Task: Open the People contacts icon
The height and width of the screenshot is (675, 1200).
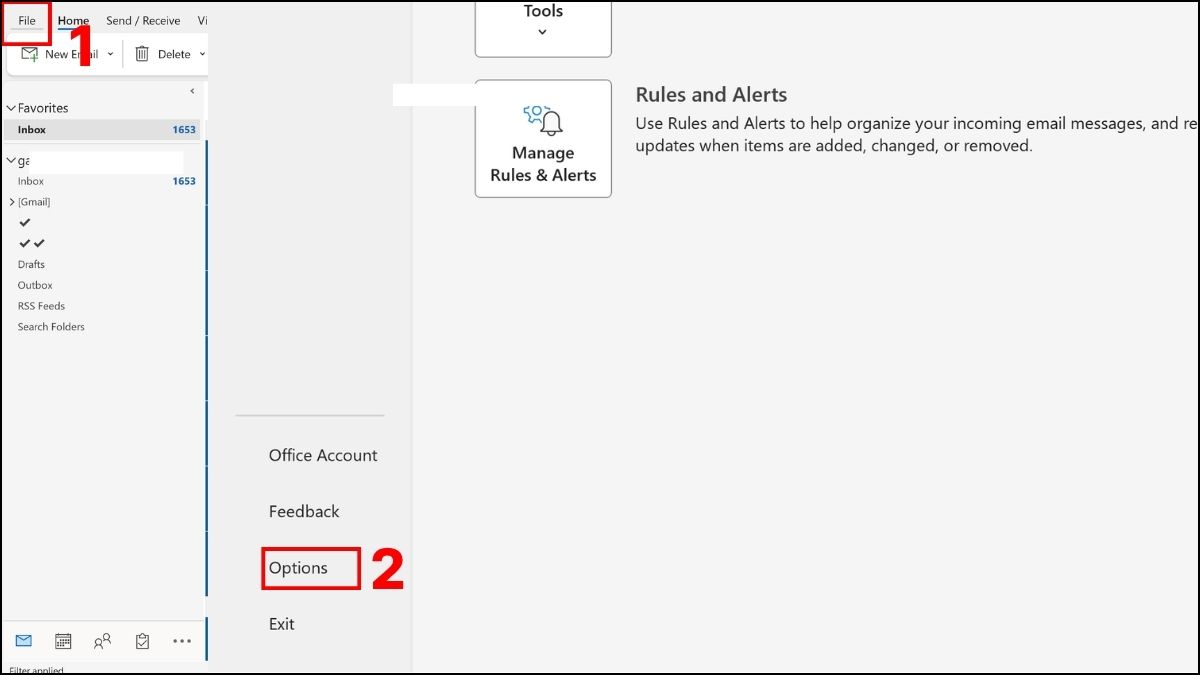Action: 102,641
